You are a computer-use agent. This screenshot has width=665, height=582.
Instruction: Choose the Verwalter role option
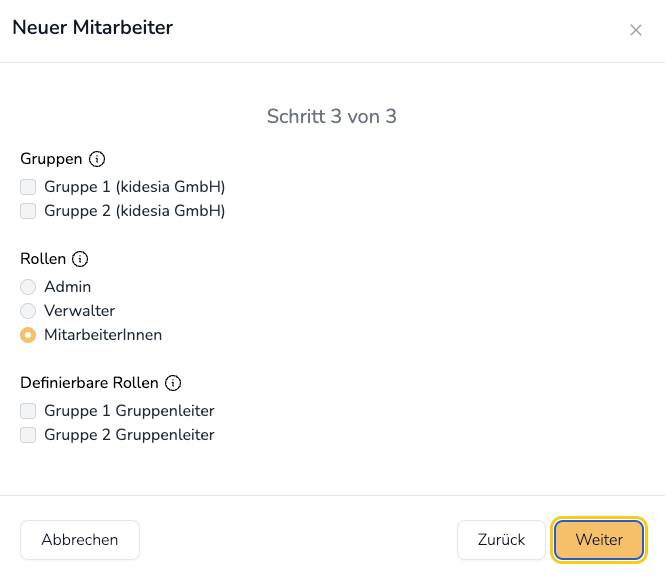[28, 311]
